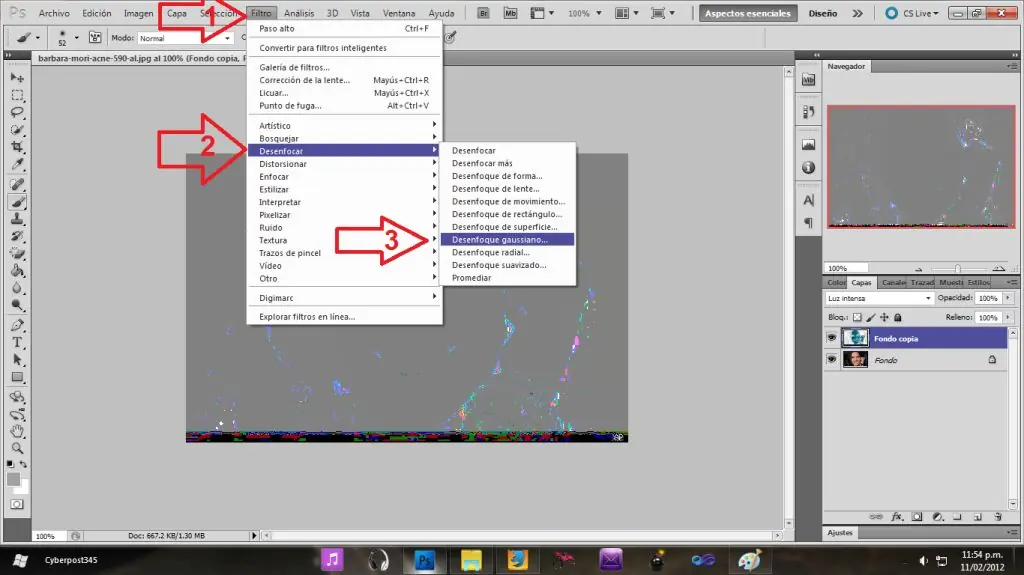Expand the Ajustes panel

840,533
